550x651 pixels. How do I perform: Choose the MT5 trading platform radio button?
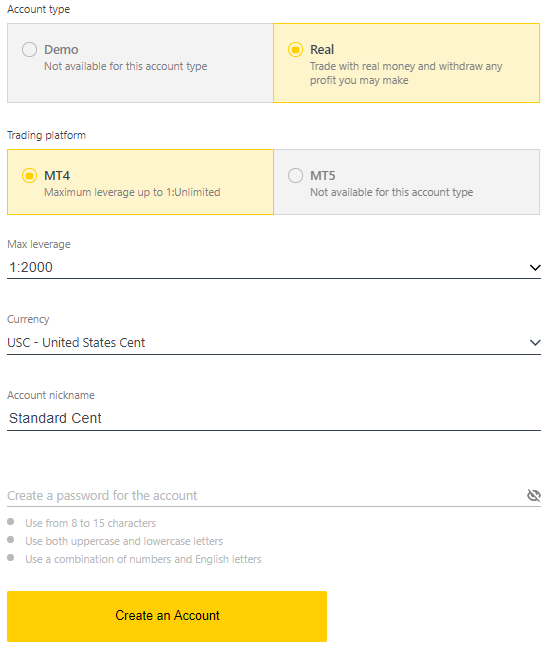point(295,176)
